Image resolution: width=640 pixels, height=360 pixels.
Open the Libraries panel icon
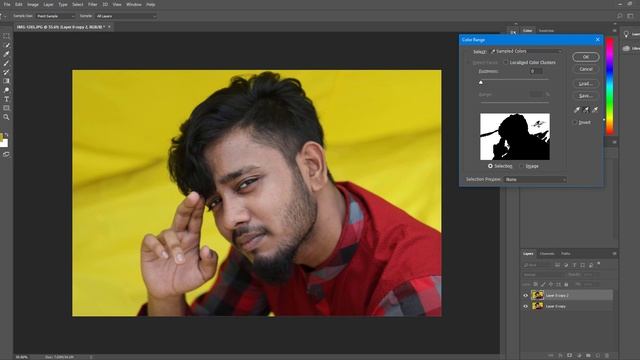click(x=626, y=48)
